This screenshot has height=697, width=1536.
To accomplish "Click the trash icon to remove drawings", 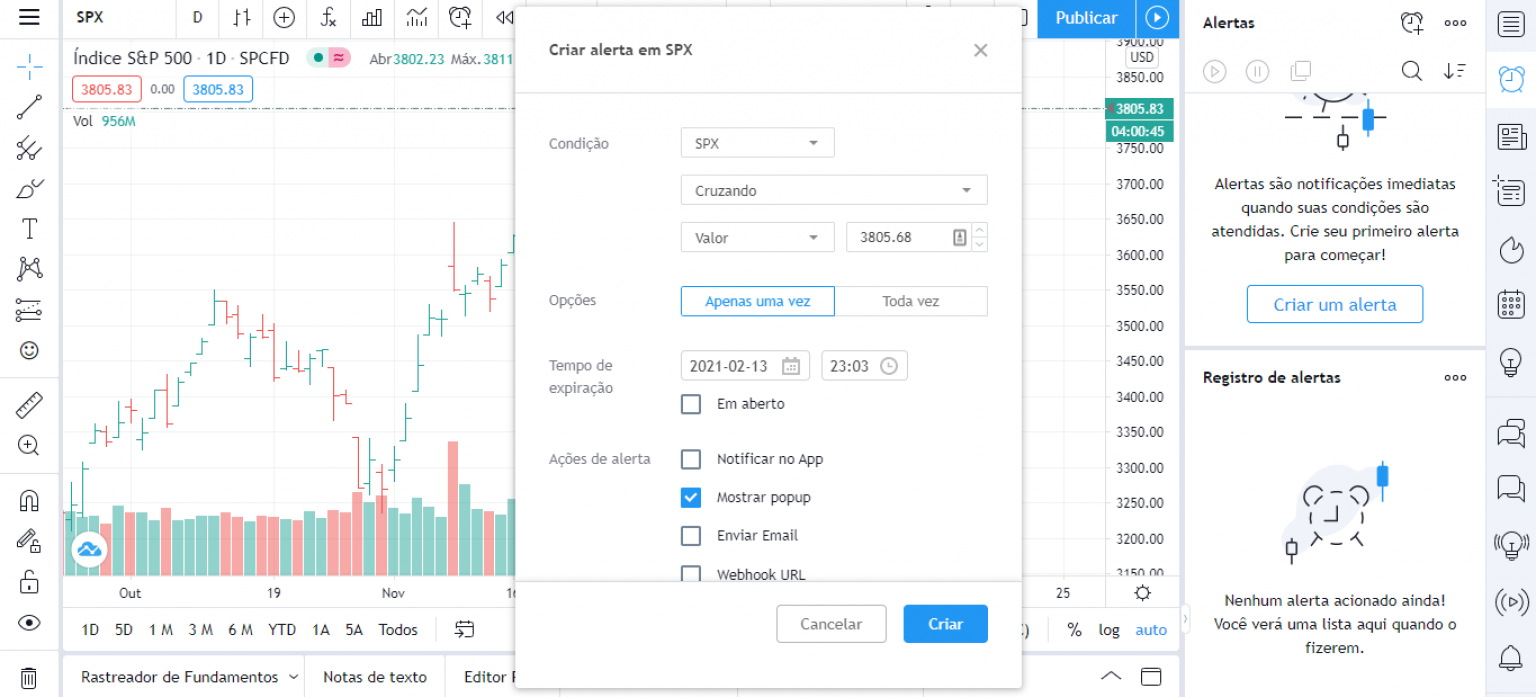I will pyautogui.click(x=29, y=677).
